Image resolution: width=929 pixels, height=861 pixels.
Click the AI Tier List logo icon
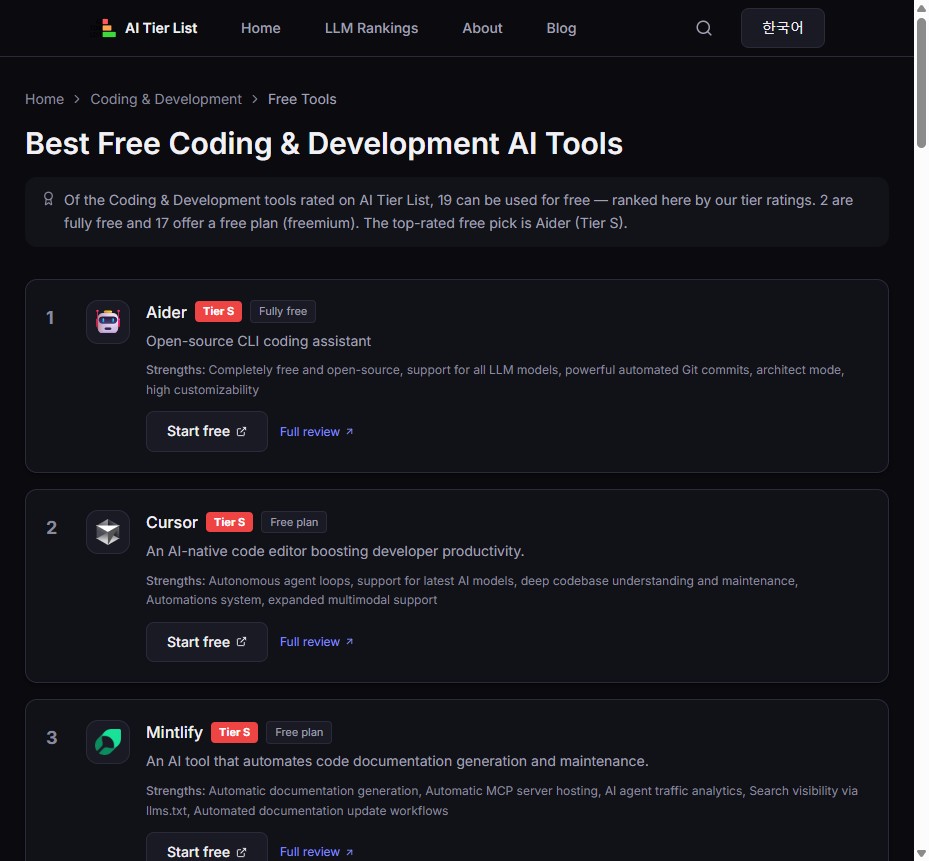click(x=107, y=28)
